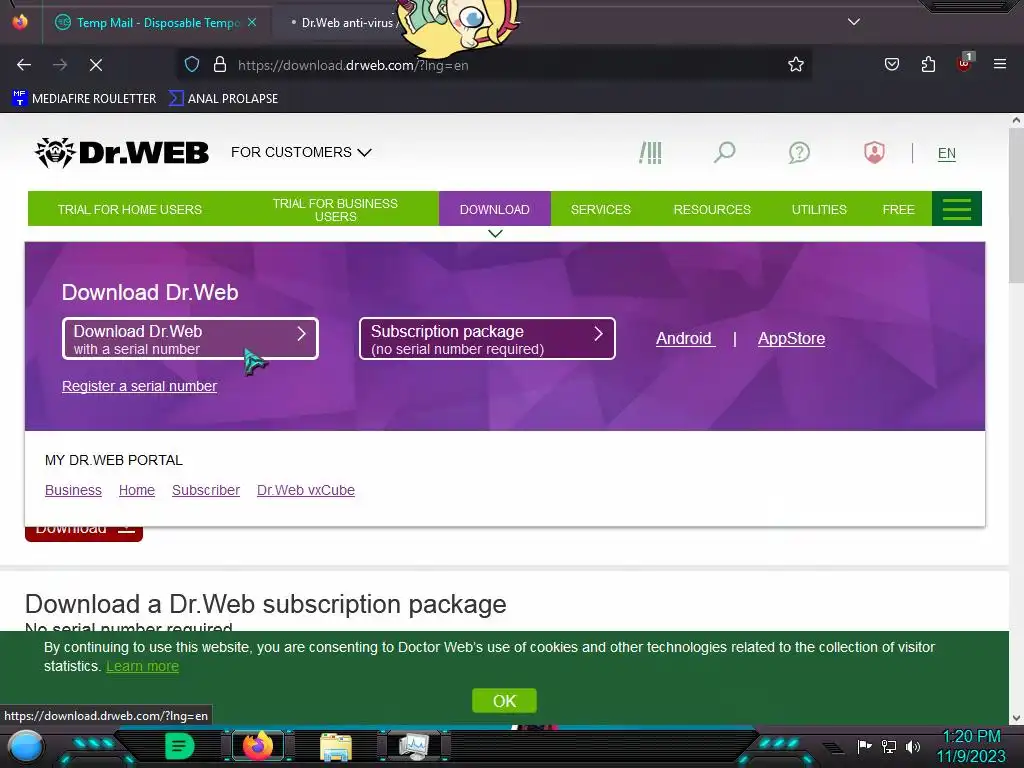Stop page loading with the X button
The height and width of the screenshot is (768, 1024).
coord(95,65)
